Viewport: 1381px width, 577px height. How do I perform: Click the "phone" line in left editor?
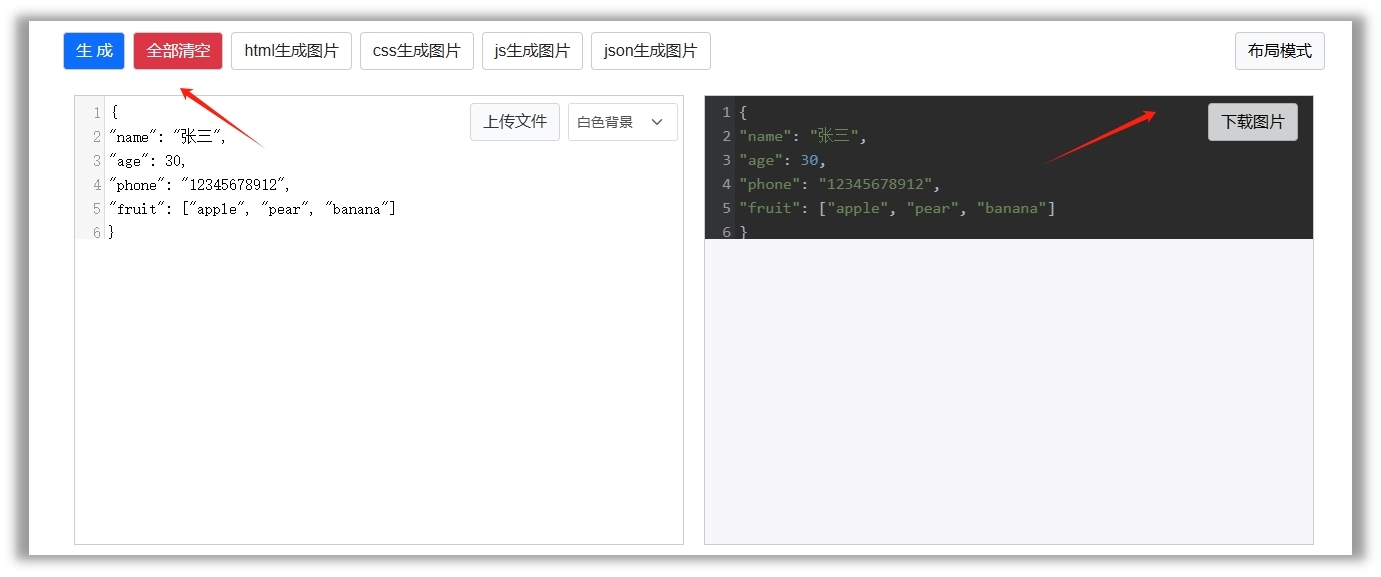pos(199,185)
